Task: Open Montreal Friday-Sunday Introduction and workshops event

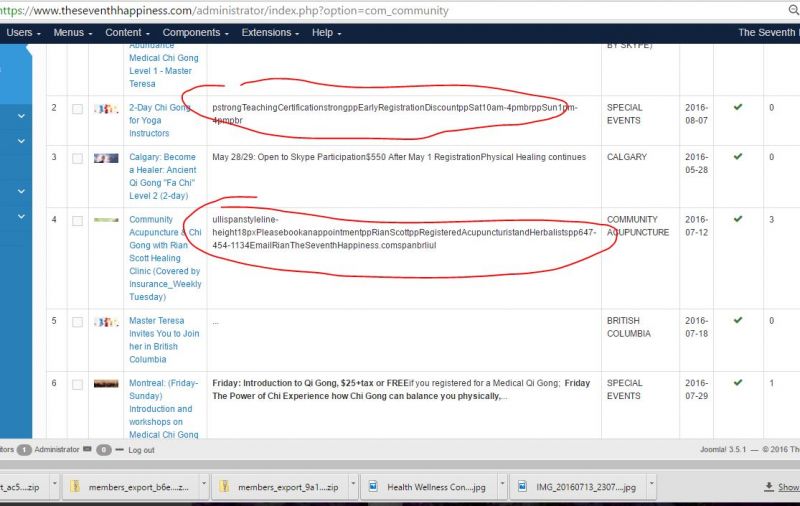Action: 164,409
